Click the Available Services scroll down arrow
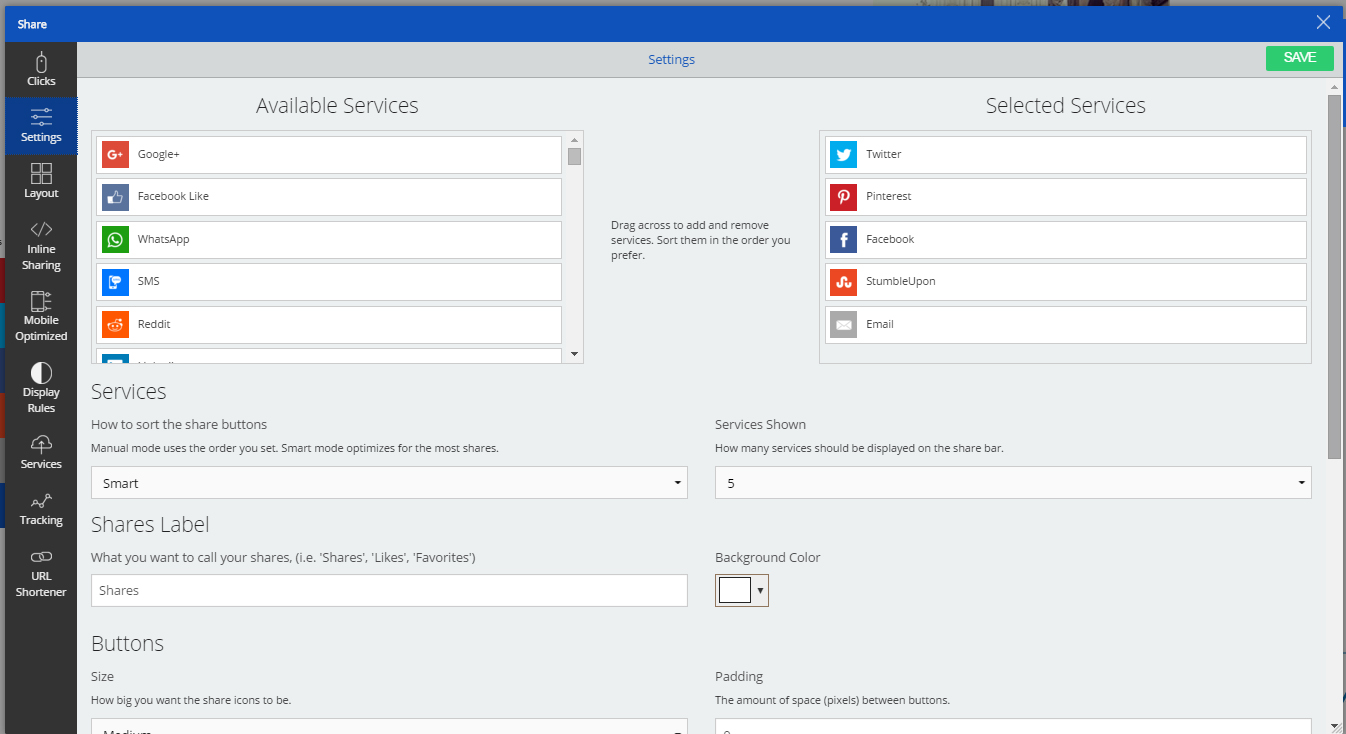1346x734 pixels. coord(574,354)
